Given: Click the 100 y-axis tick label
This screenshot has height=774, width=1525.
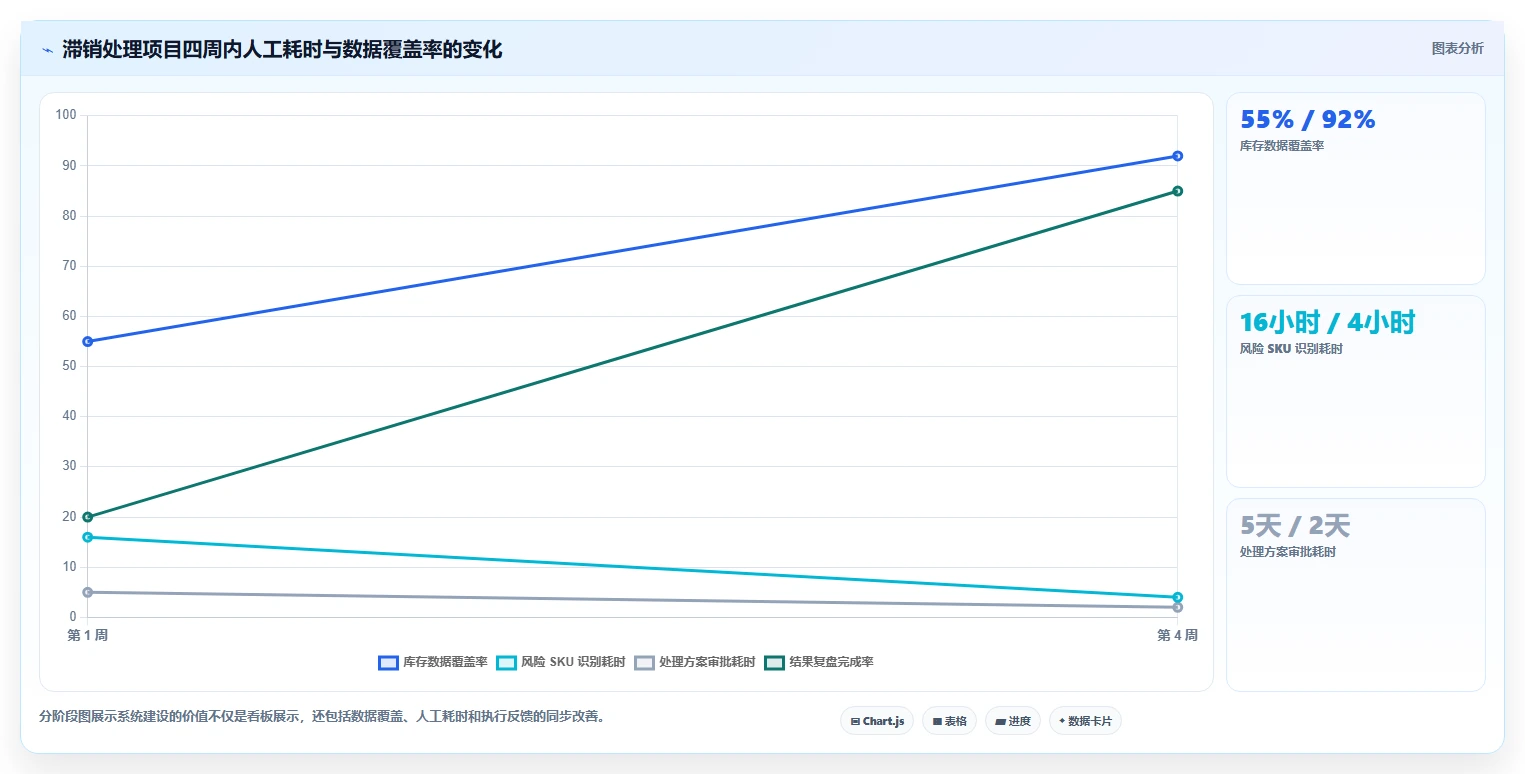Looking at the screenshot, I should [66, 115].
